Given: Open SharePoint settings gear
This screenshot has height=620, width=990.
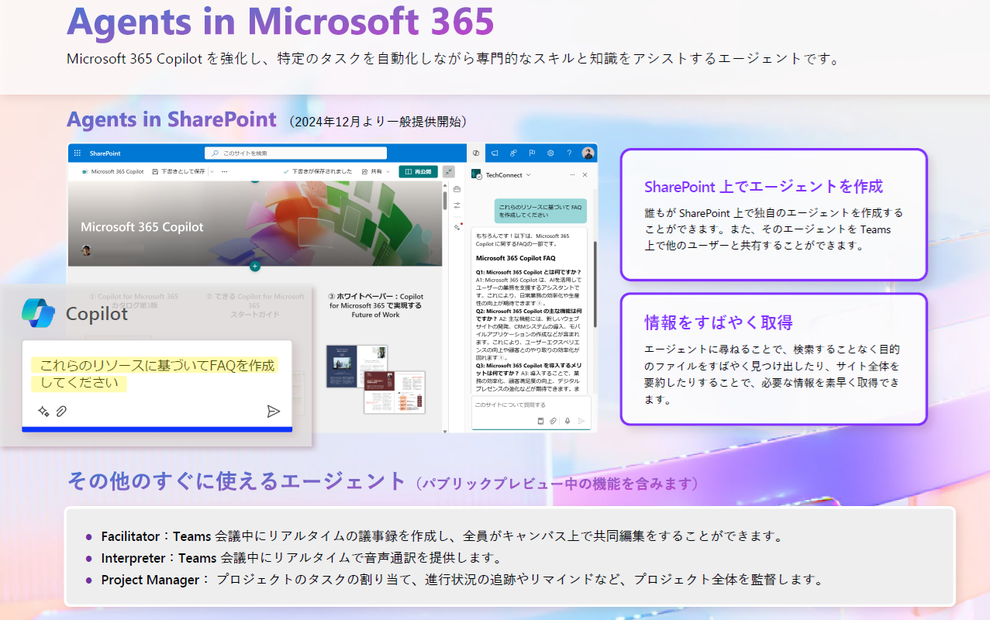Looking at the screenshot, I should pos(551,153).
